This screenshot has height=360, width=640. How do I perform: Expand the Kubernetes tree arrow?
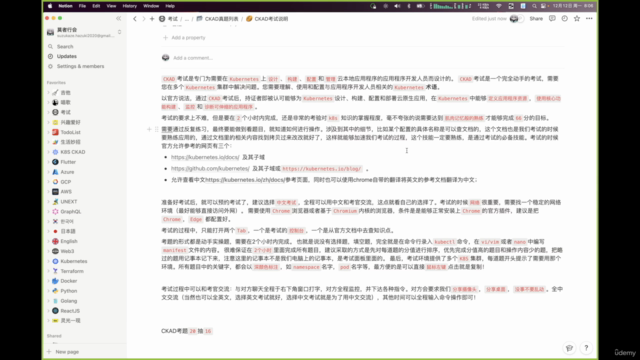click(49, 261)
